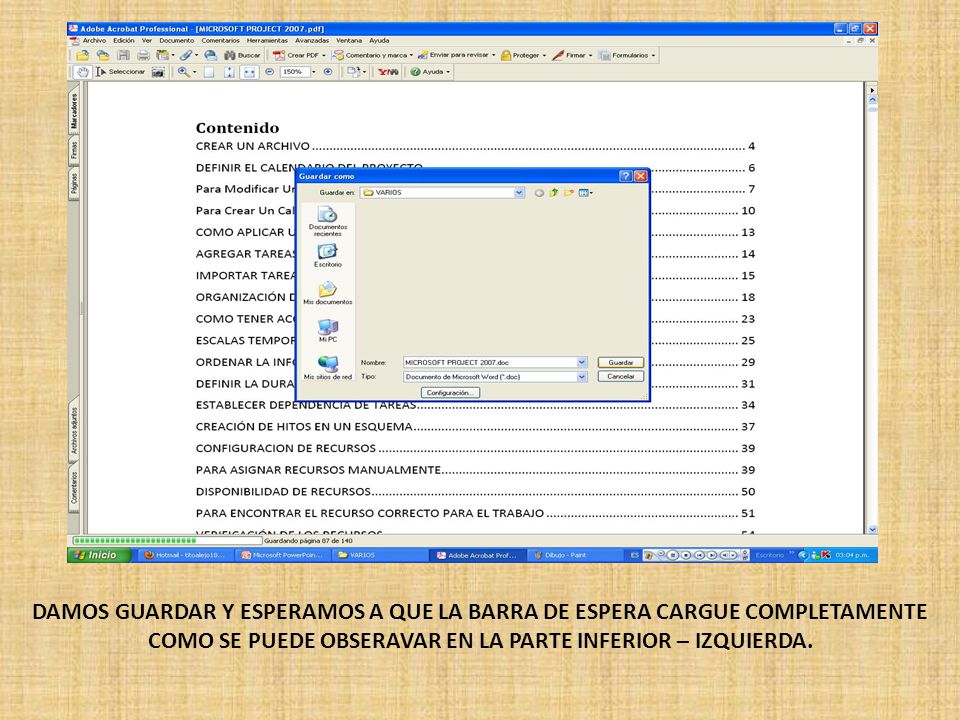Open Mis documentos in the places bar
Screen dimensions: 960x720
point(328,293)
